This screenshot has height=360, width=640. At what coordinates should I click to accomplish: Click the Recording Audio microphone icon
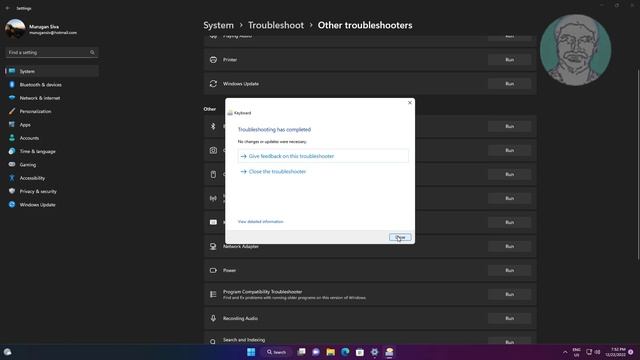point(213,318)
